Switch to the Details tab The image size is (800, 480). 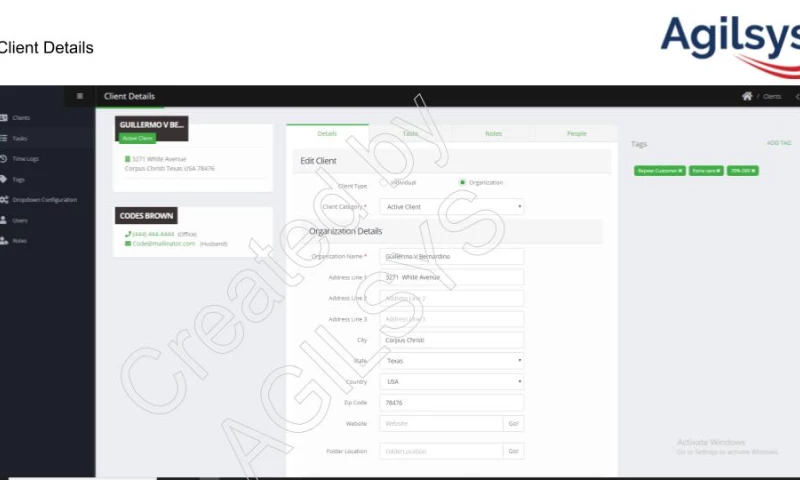point(327,134)
